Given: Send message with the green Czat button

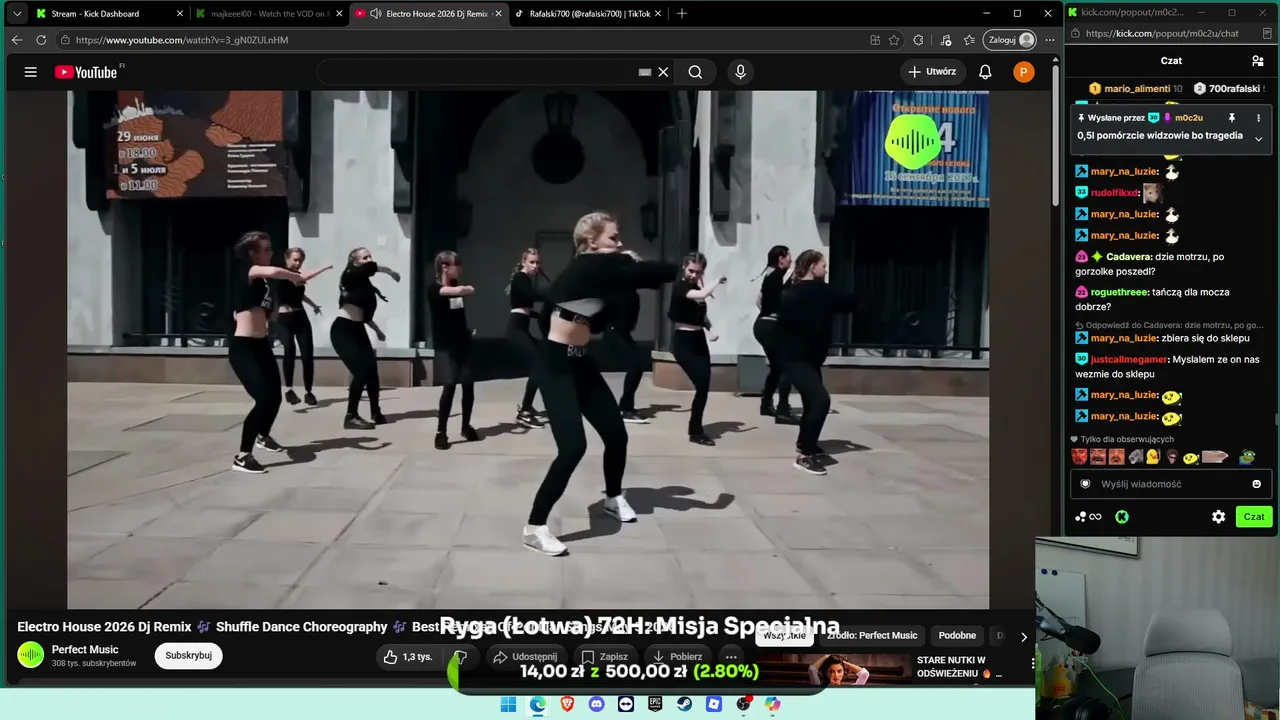Looking at the screenshot, I should pyautogui.click(x=1254, y=517).
